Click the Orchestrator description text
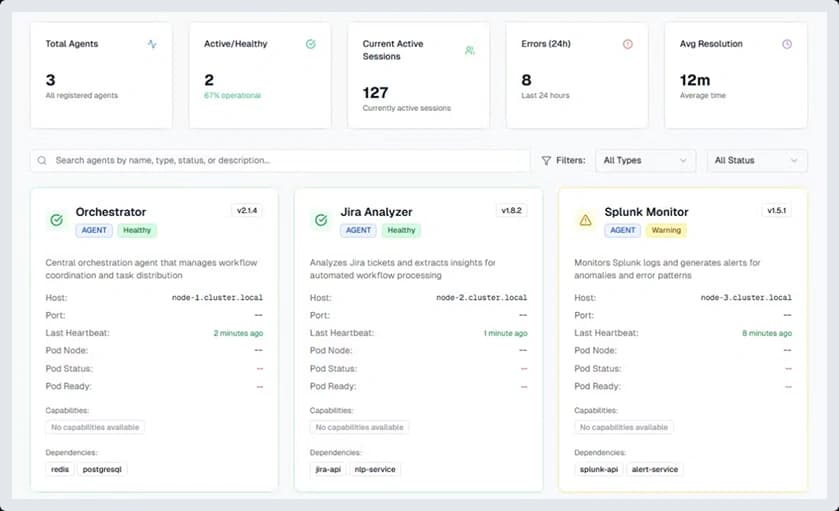Viewport: 839px width, 511px height. pyautogui.click(x=151, y=269)
